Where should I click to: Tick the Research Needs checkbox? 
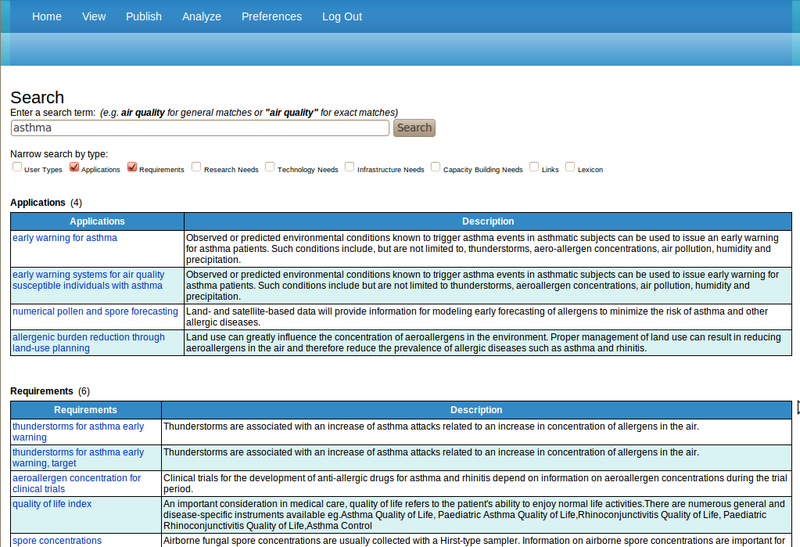coord(197,168)
